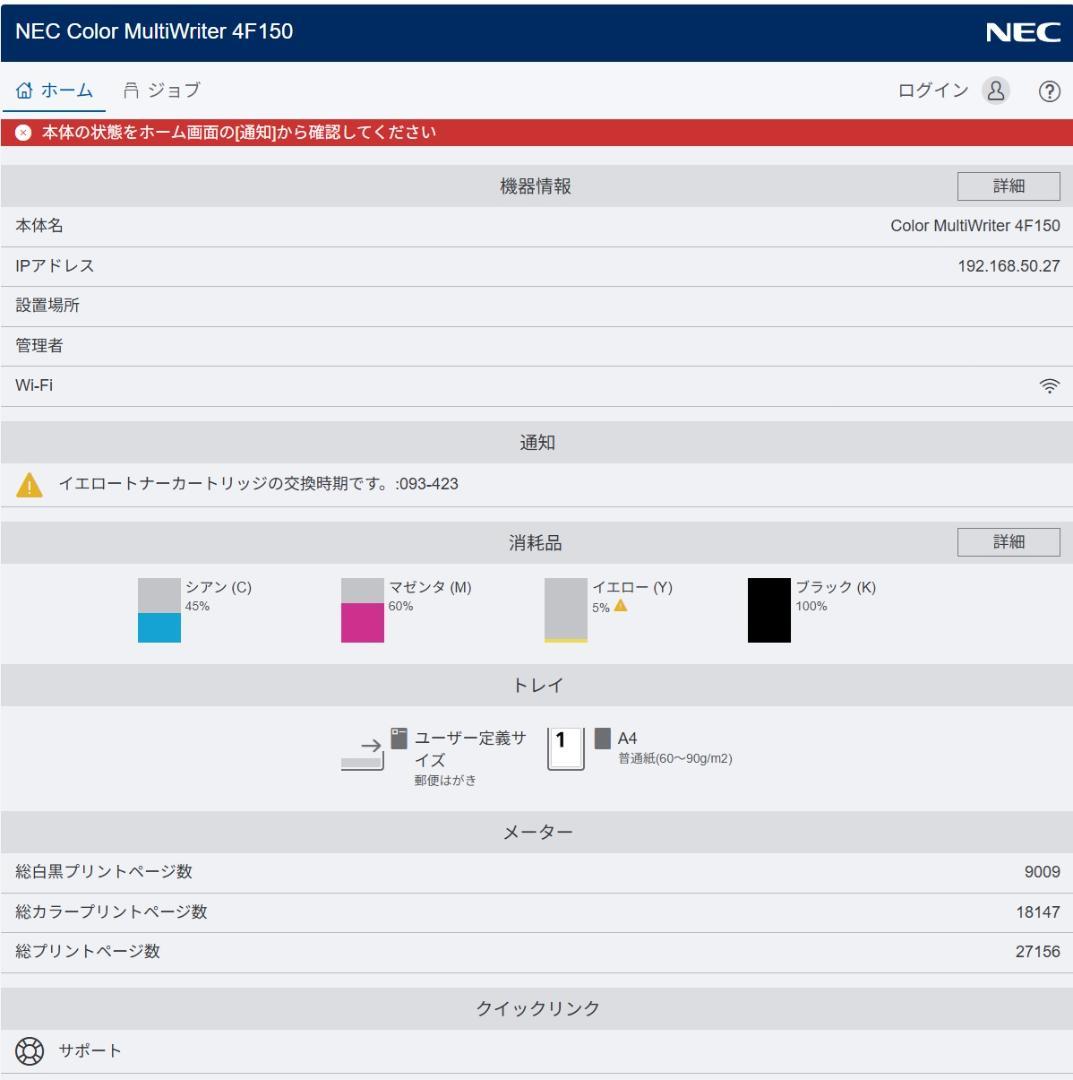Click the Wi-Fi signal icon
The height and width of the screenshot is (1080, 1073).
point(1049,384)
